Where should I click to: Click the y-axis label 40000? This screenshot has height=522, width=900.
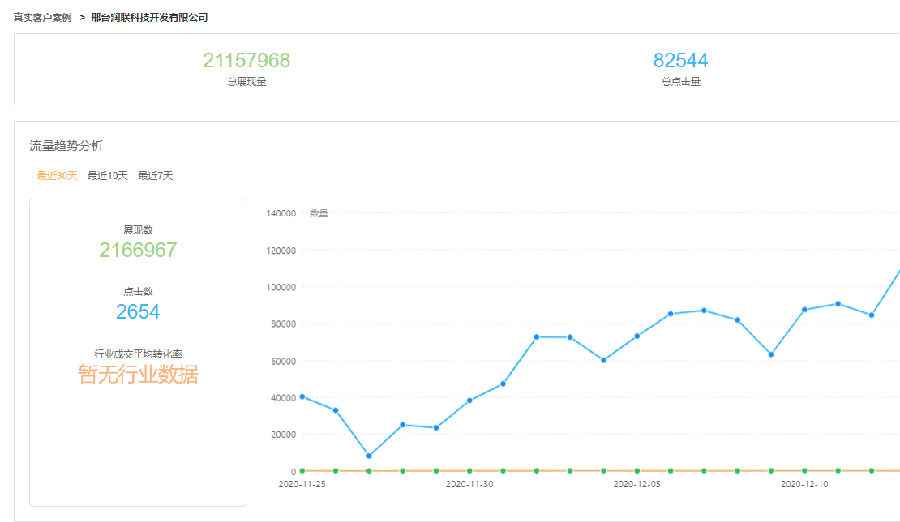[x=284, y=397]
